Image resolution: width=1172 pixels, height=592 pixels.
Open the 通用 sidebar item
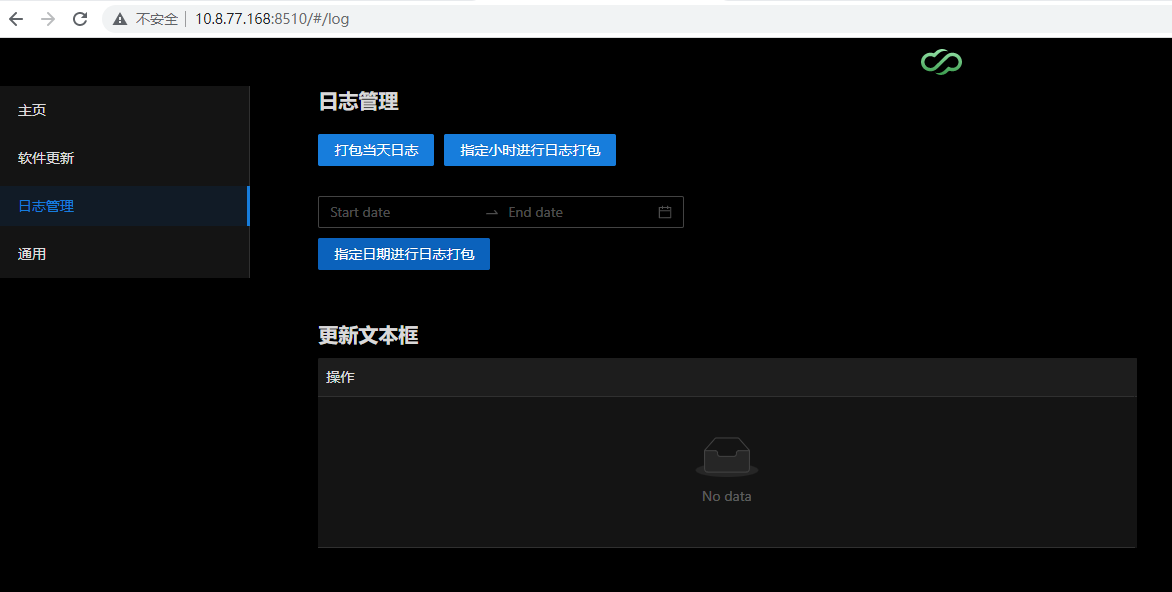click(32, 254)
